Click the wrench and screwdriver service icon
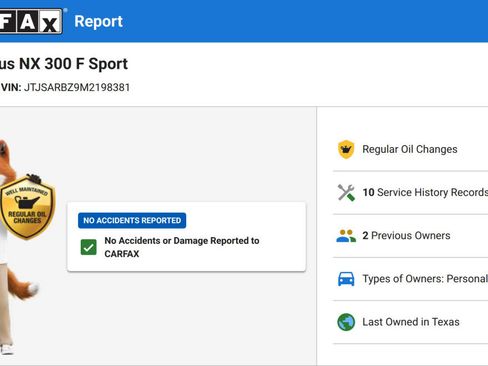The height and width of the screenshot is (366, 488). coord(346,192)
